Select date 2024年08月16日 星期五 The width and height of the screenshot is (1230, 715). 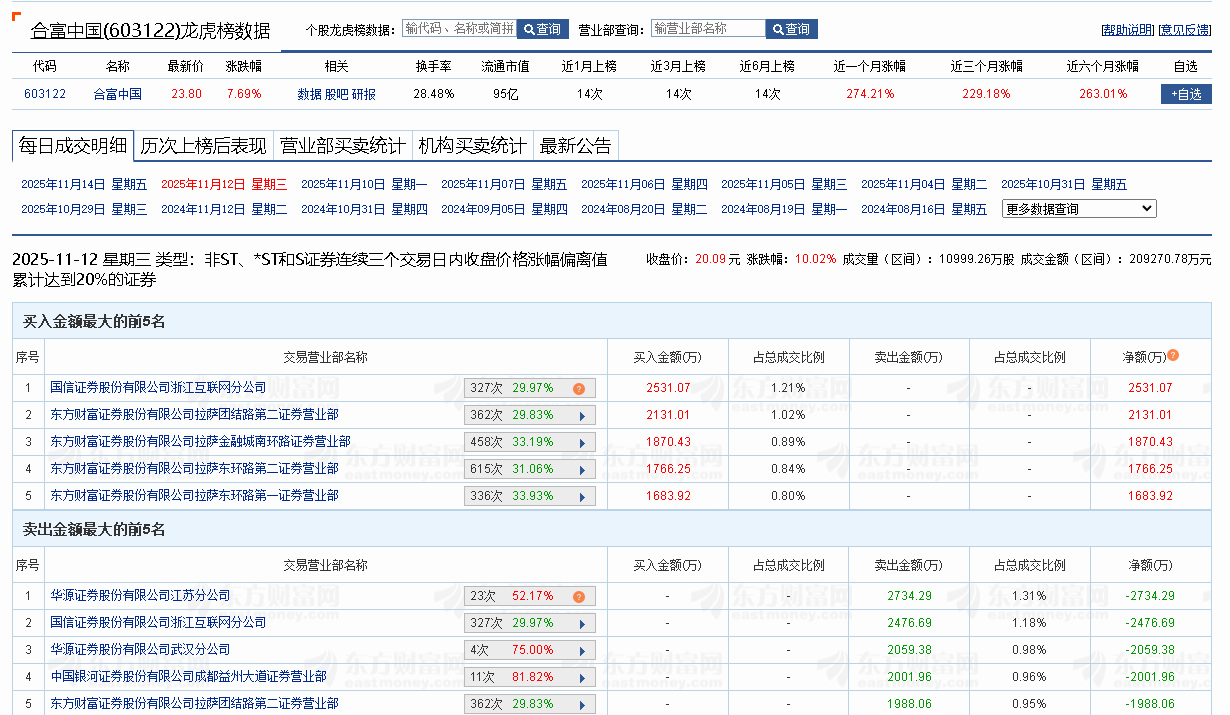924,209
